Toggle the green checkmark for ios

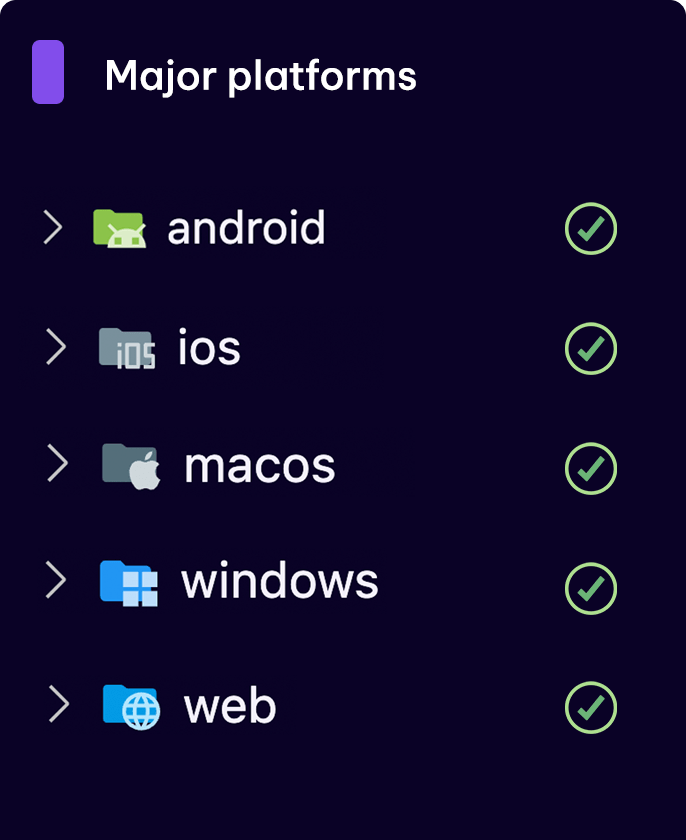click(591, 349)
